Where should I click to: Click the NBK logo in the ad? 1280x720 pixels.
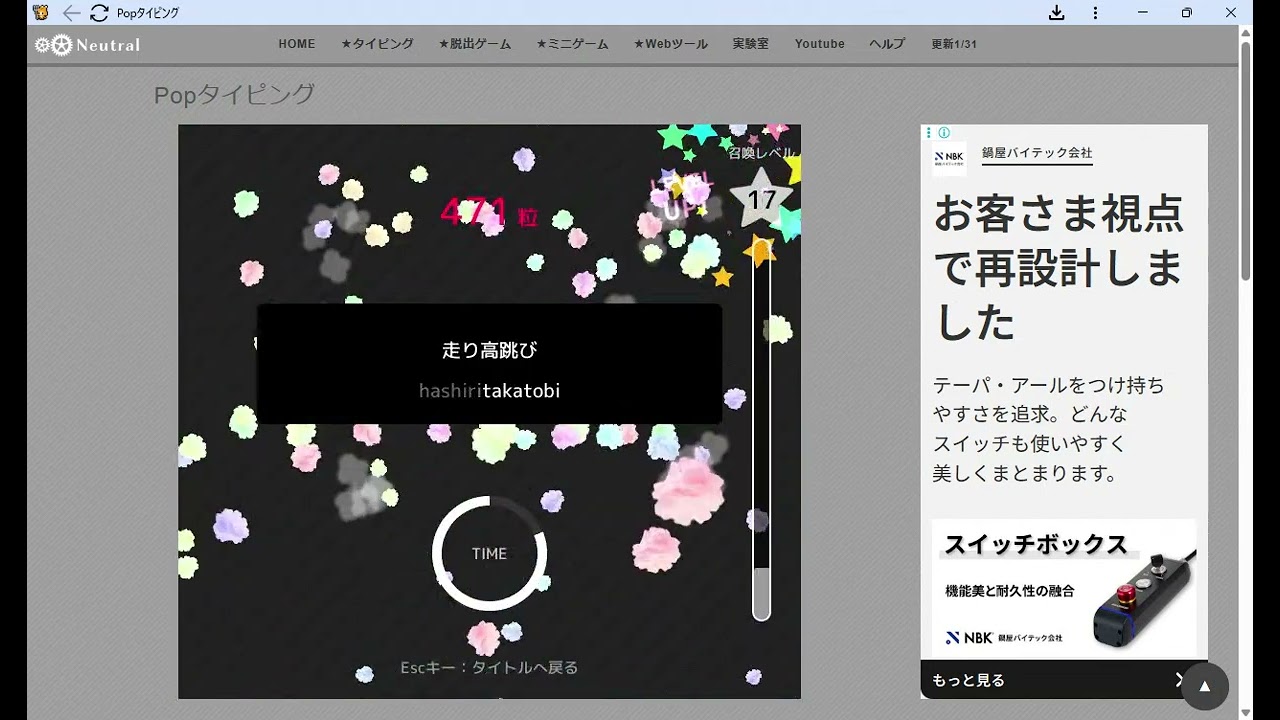pos(949,158)
